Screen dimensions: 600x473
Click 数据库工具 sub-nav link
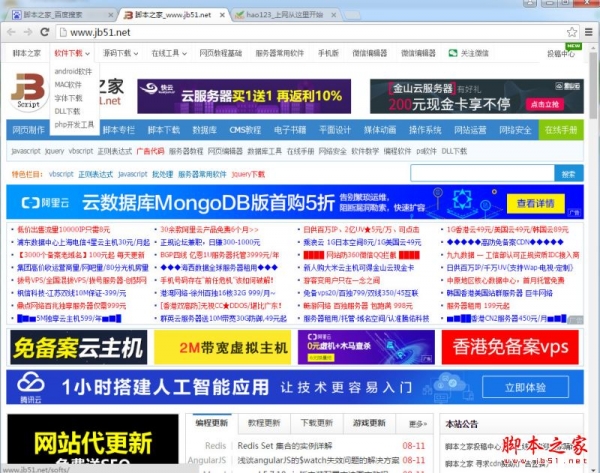coord(264,151)
